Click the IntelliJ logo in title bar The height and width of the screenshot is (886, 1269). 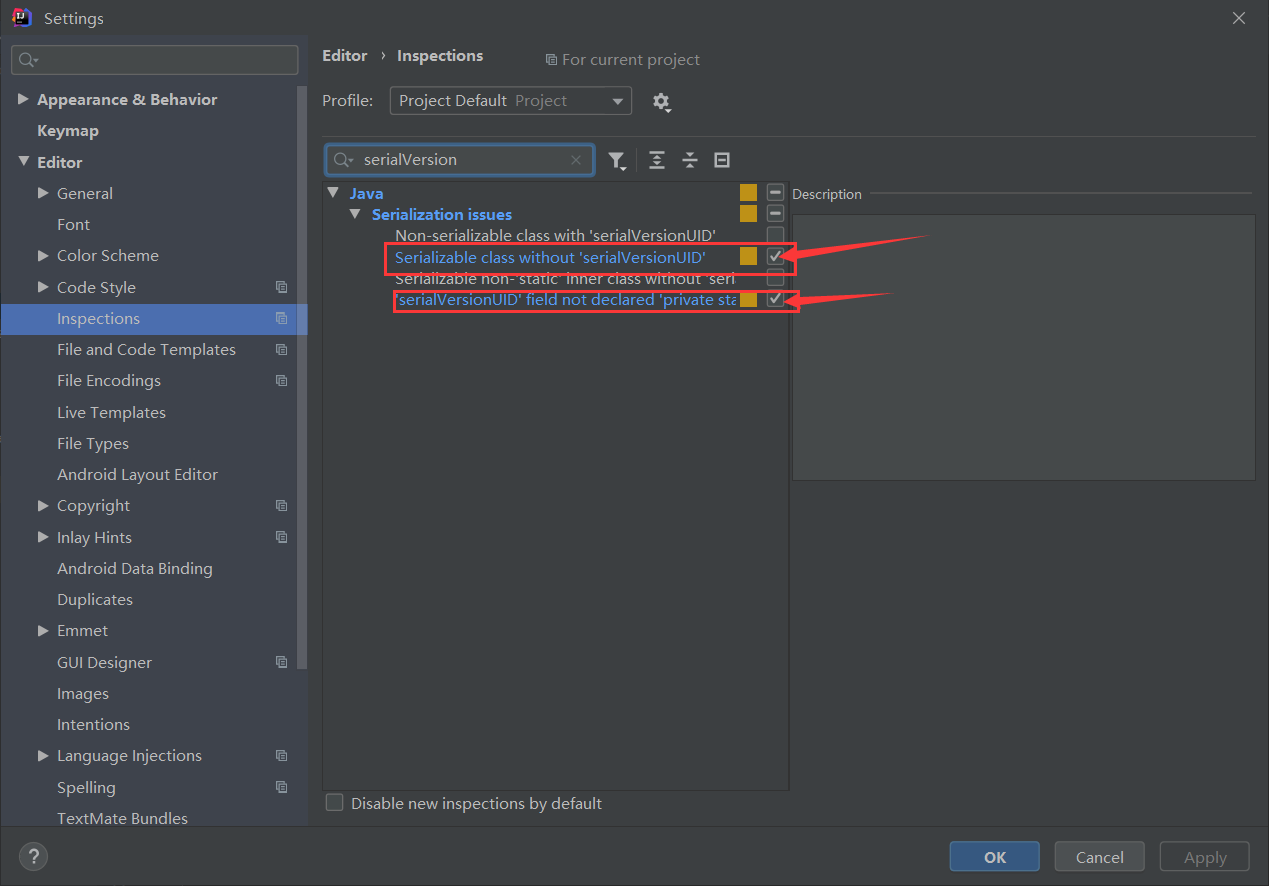pyautogui.click(x=22, y=18)
